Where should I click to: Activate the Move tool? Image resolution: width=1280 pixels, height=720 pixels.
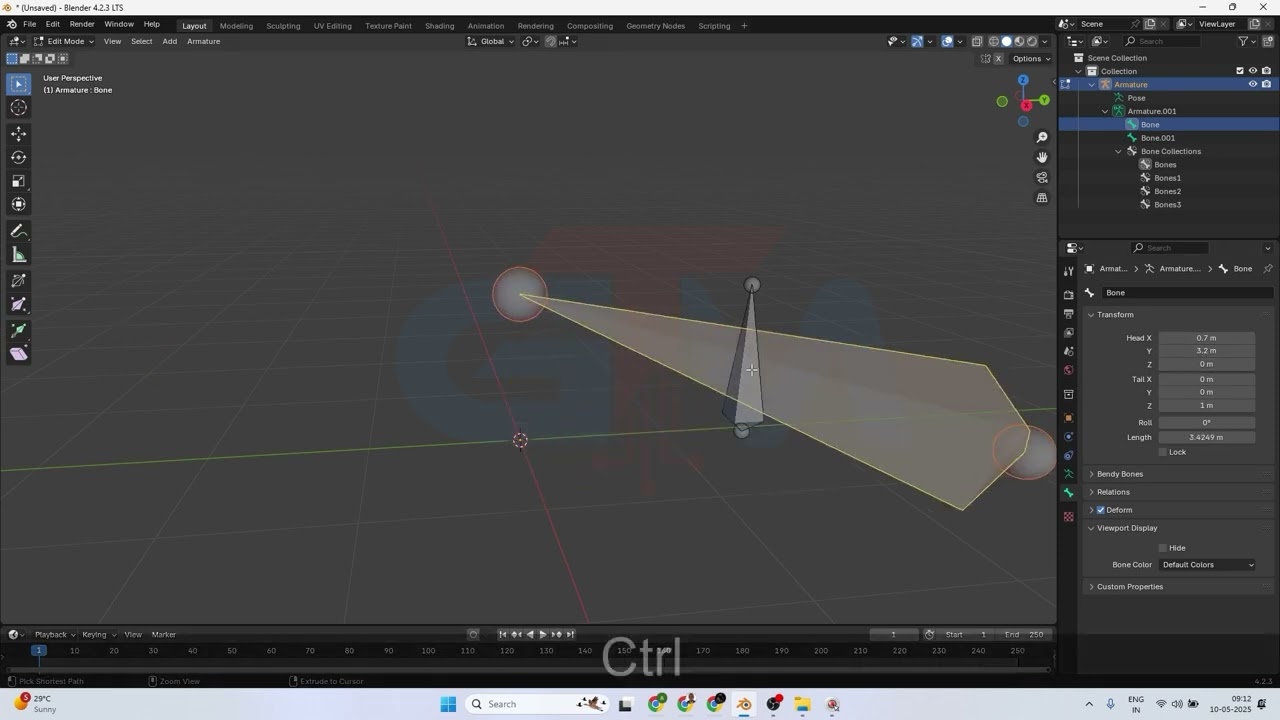(x=18, y=134)
